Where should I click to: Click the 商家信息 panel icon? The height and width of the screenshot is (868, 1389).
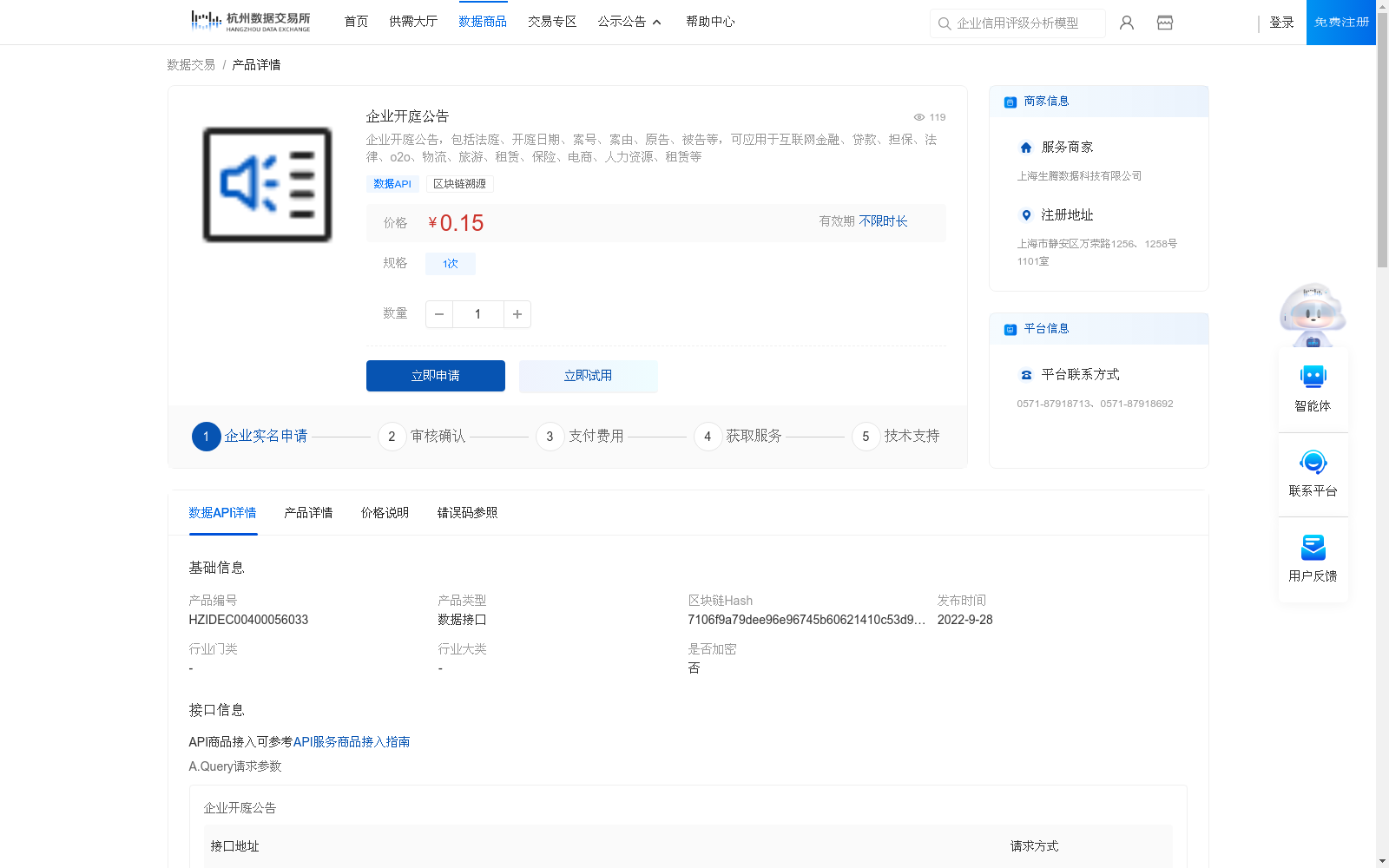[x=1010, y=102]
